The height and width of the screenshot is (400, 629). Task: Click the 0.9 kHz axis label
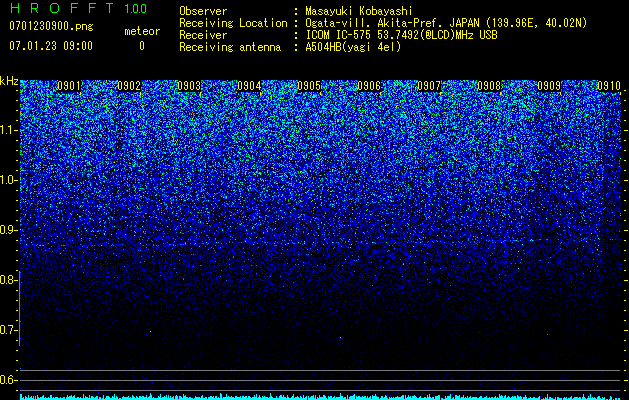pyautogui.click(x=9, y=230)
